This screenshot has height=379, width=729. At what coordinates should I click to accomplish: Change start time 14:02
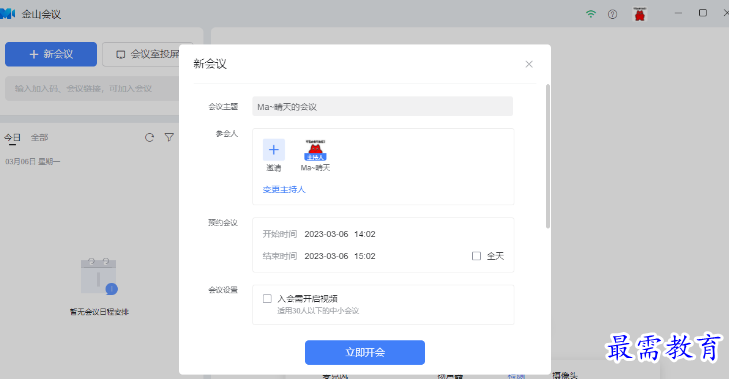coord(364,234)
